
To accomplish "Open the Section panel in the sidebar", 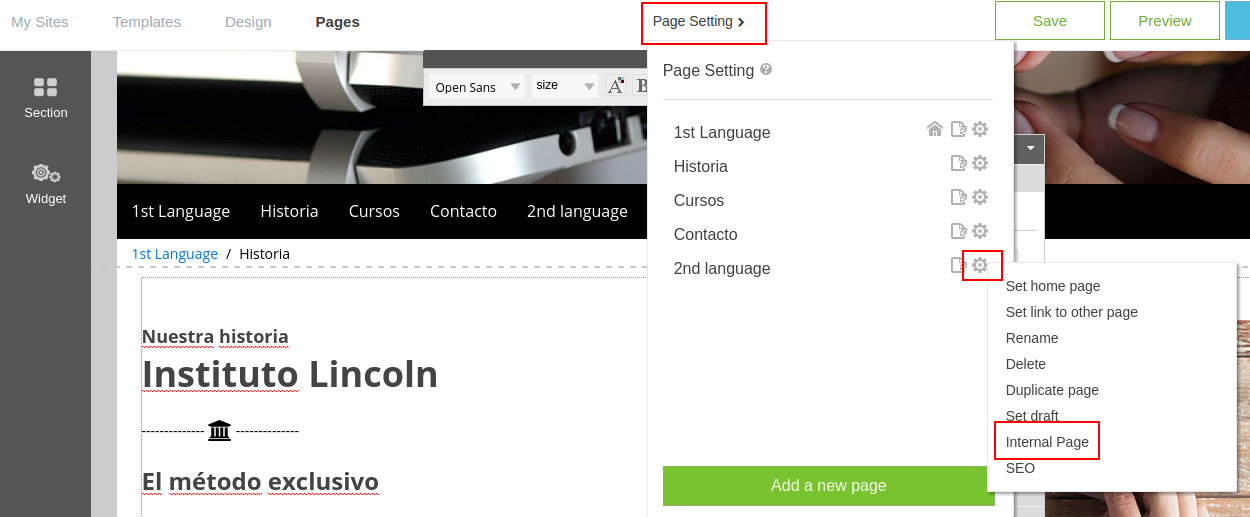I will [46, 98].
